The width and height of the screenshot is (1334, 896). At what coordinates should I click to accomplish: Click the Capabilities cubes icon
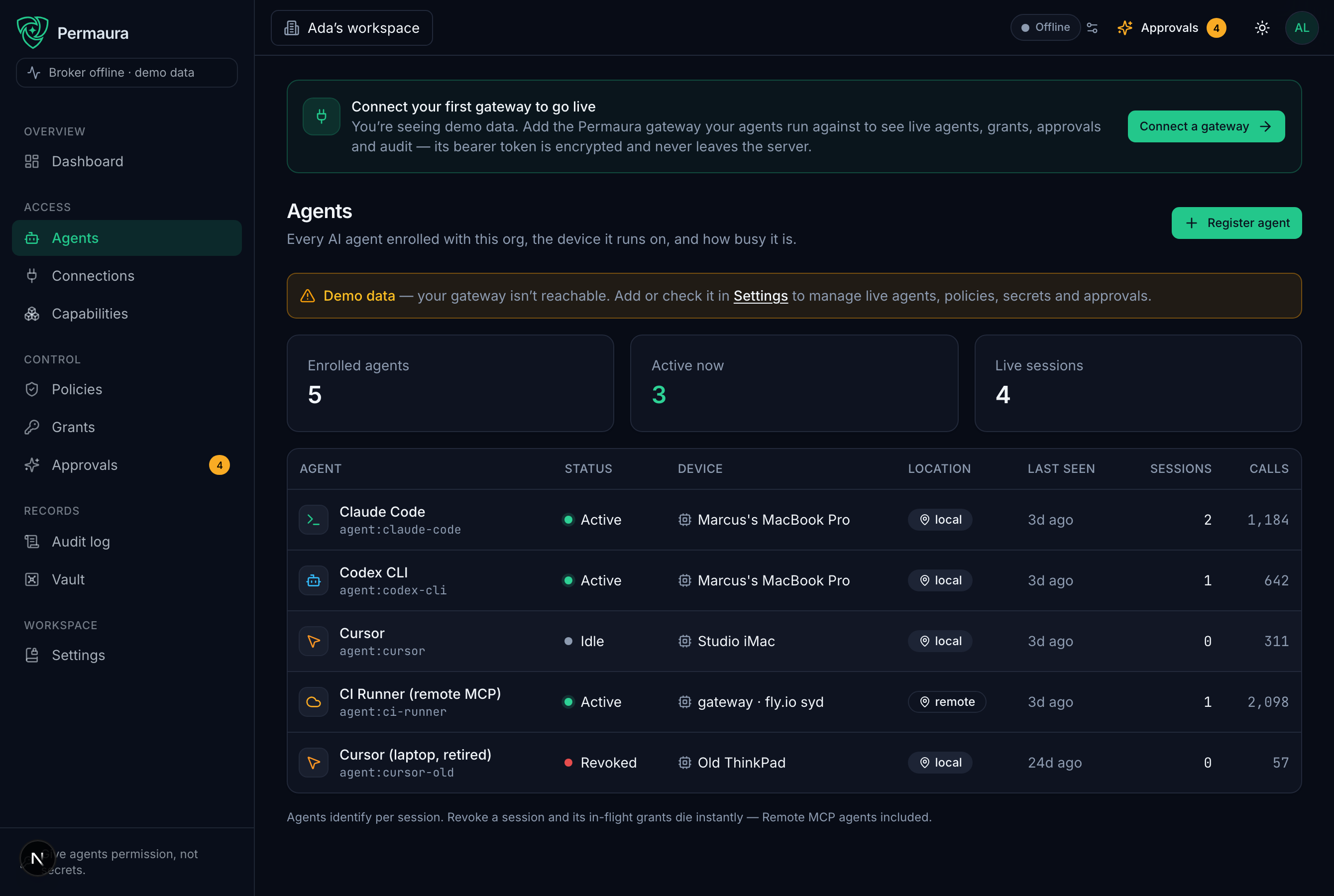click(x=32, y=314)
